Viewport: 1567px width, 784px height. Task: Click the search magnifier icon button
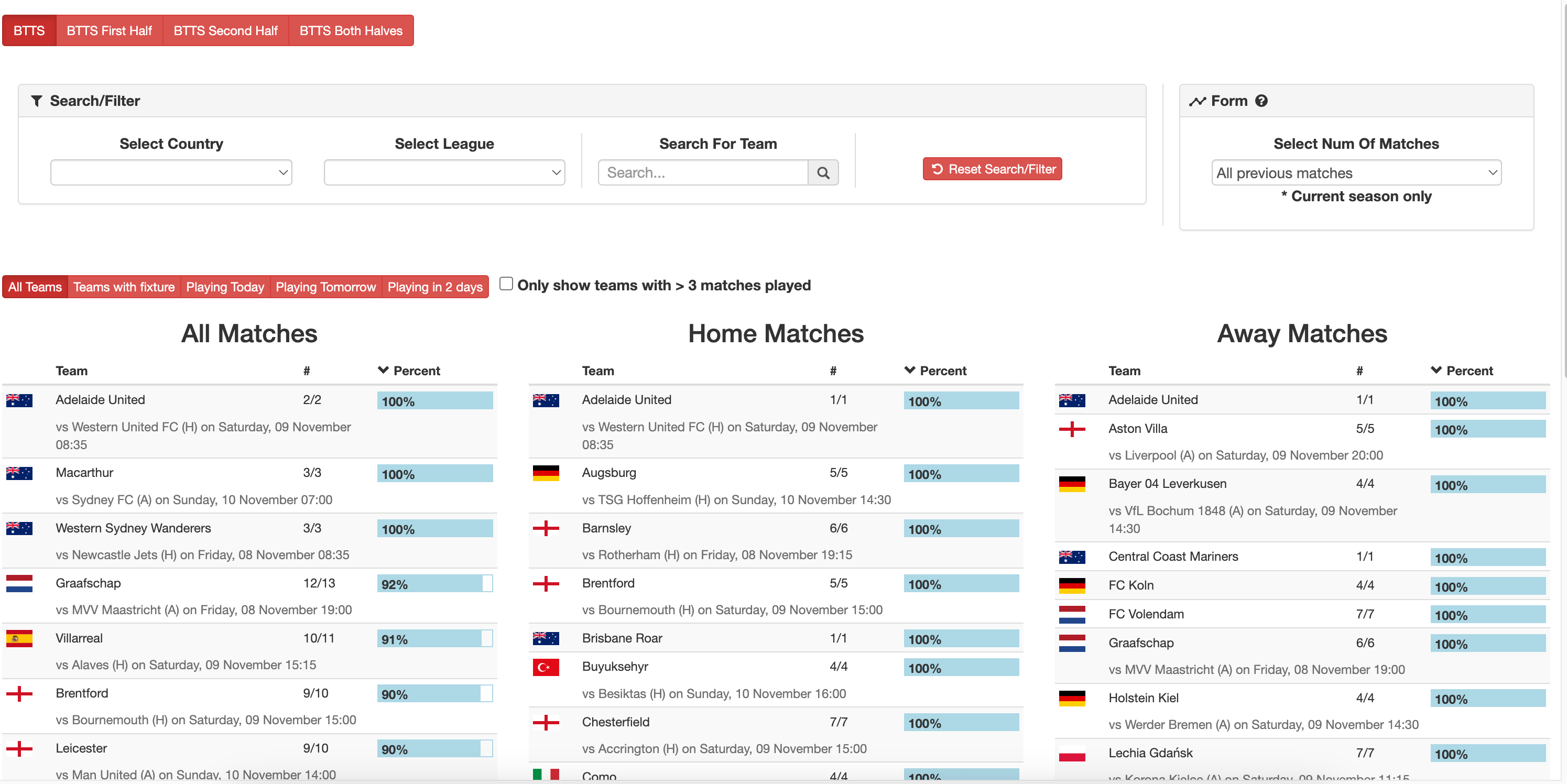tap(823, 173)
